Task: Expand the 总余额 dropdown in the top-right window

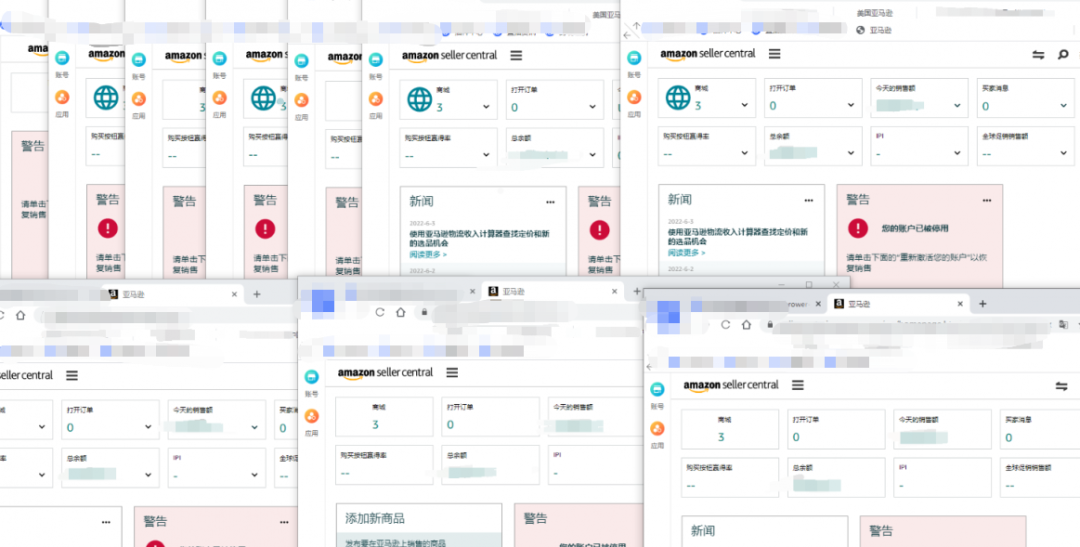Action: (x=851, y=154)
